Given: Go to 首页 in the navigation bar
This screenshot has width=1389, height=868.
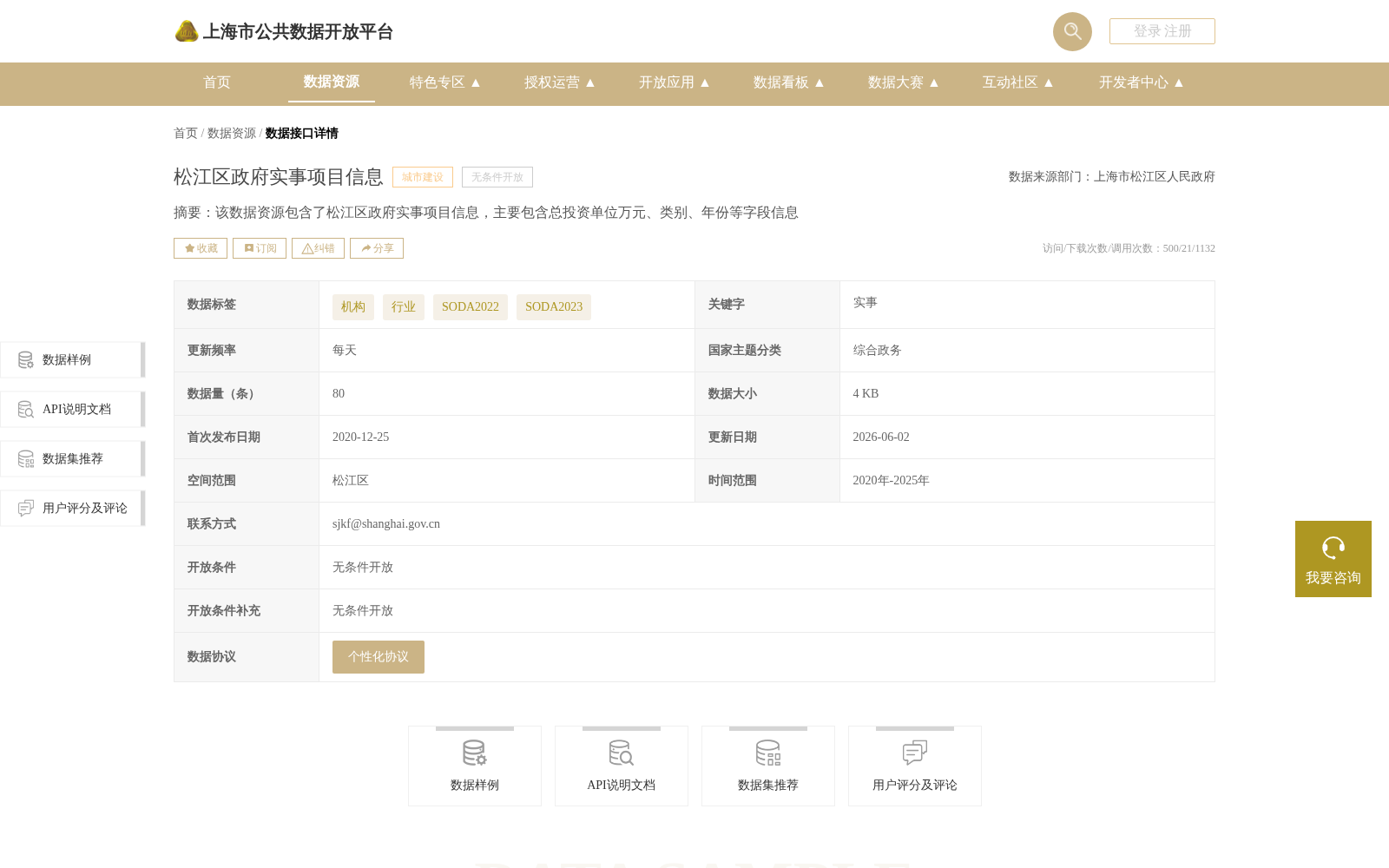Looking at the screenshot, I should point(217,82).
